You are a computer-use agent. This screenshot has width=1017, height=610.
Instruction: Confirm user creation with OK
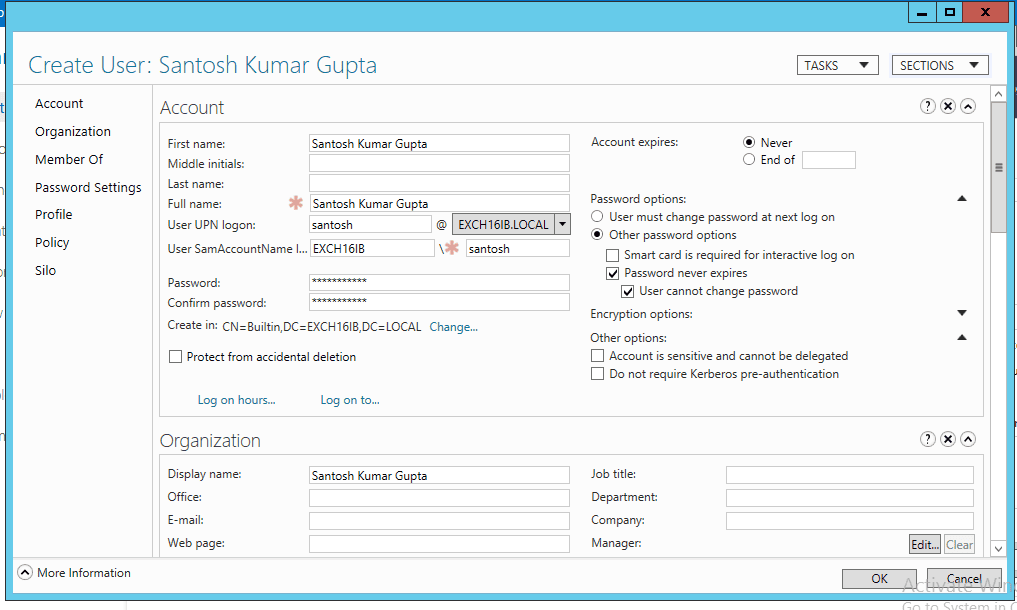[879, 578]
